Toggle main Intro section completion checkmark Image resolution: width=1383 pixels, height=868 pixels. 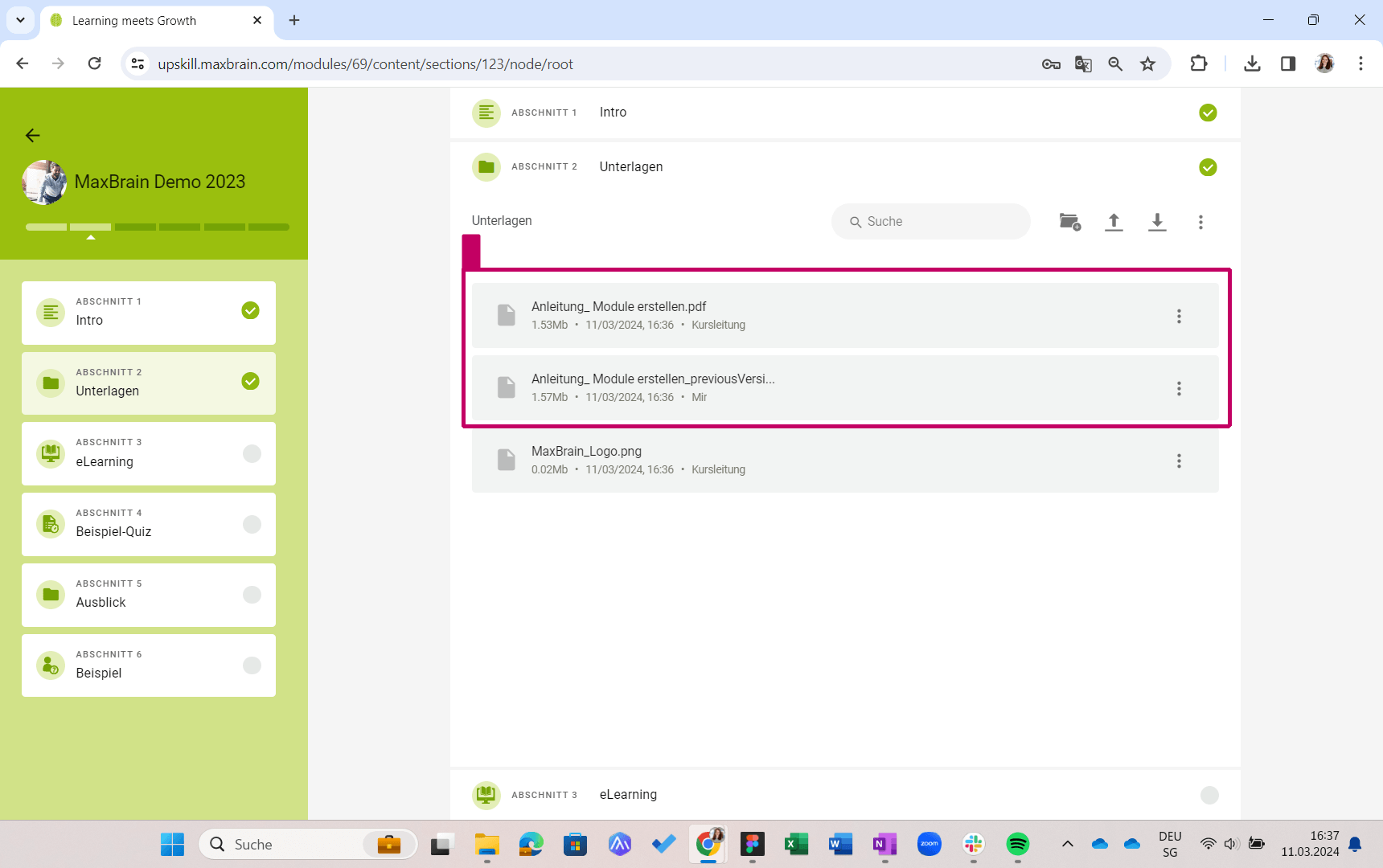tap(1208, 113)
